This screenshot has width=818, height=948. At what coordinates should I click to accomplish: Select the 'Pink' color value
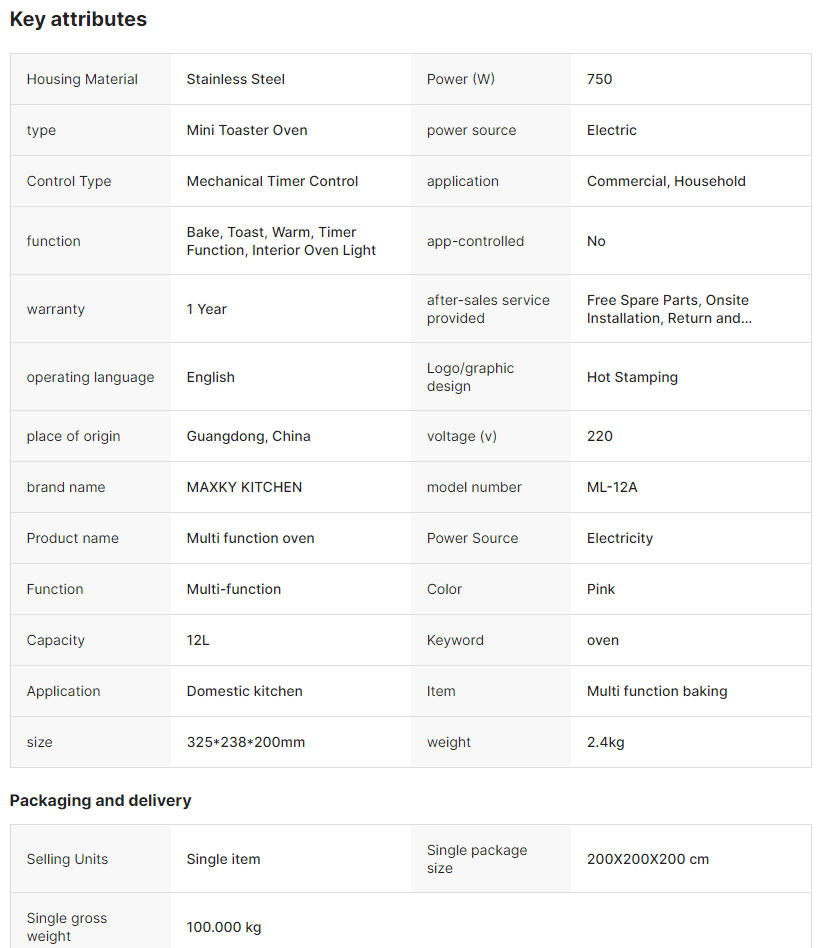601,589
